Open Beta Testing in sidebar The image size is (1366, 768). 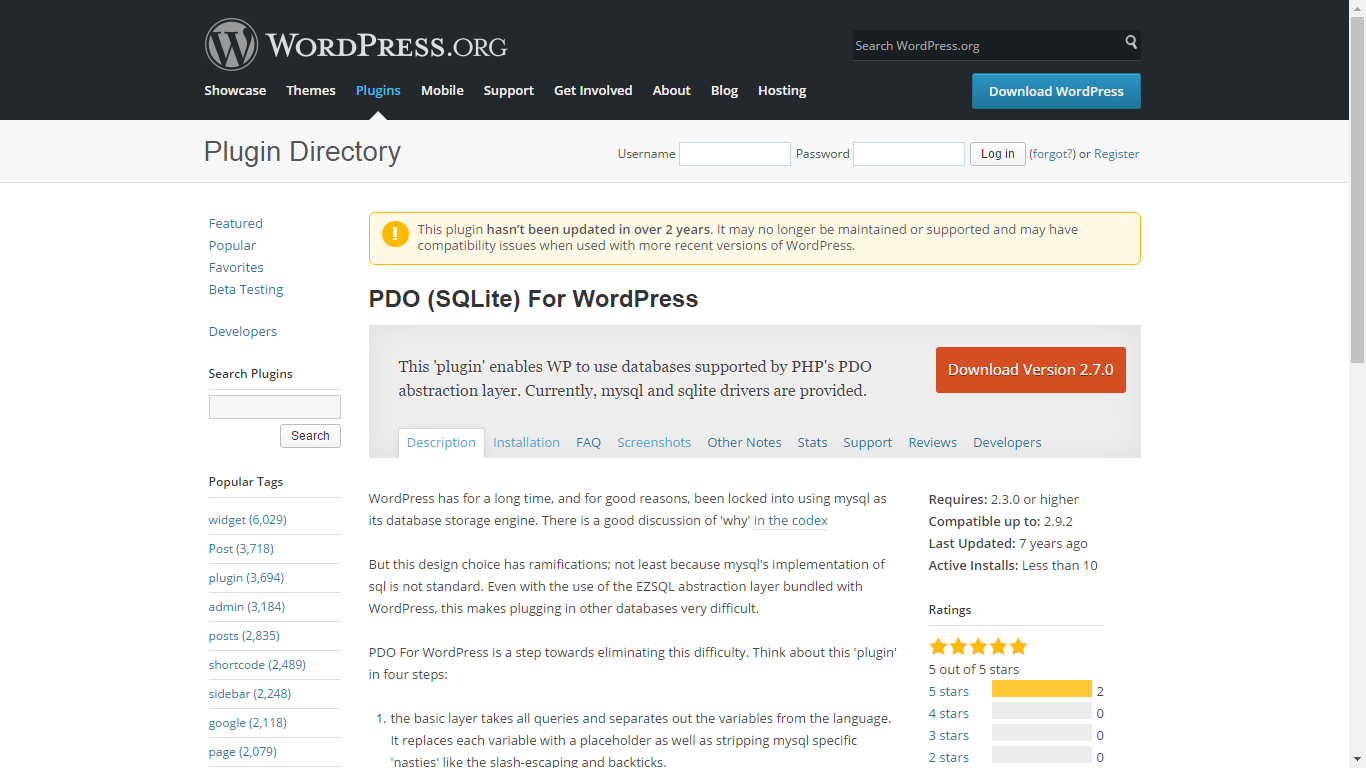[246, 289]
